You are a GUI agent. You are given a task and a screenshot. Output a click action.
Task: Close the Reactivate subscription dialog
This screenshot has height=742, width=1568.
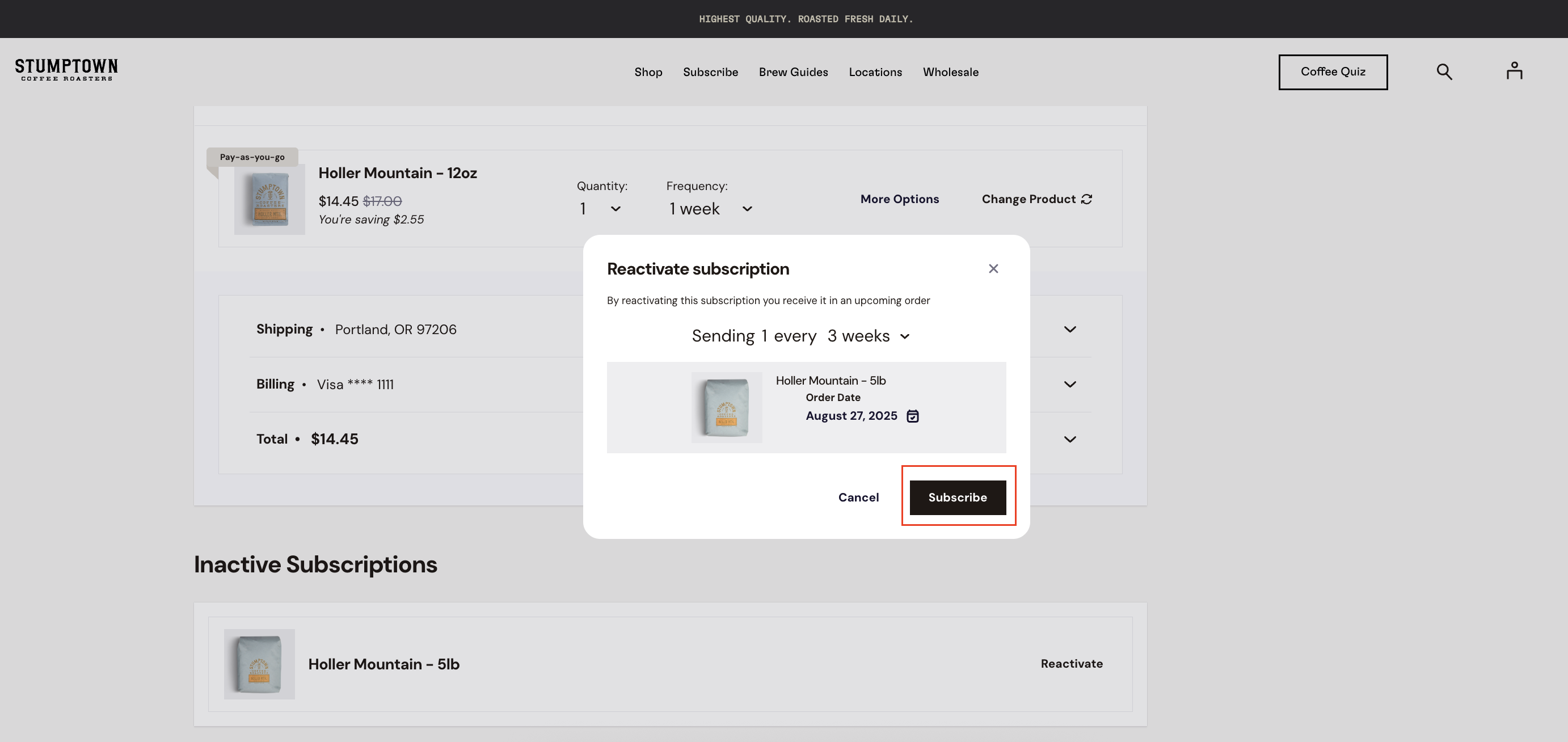[x=993, y=268]
